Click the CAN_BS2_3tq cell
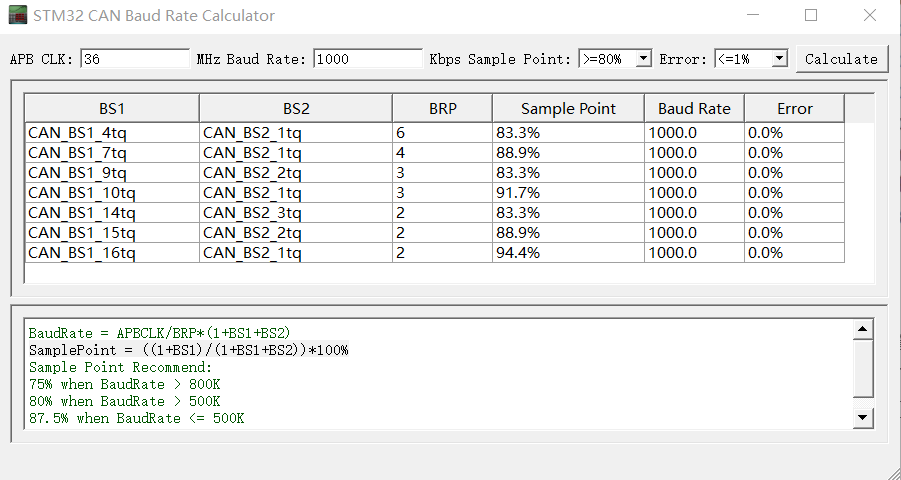This screenshot has width=901, height=480. [x=296, y=213]
